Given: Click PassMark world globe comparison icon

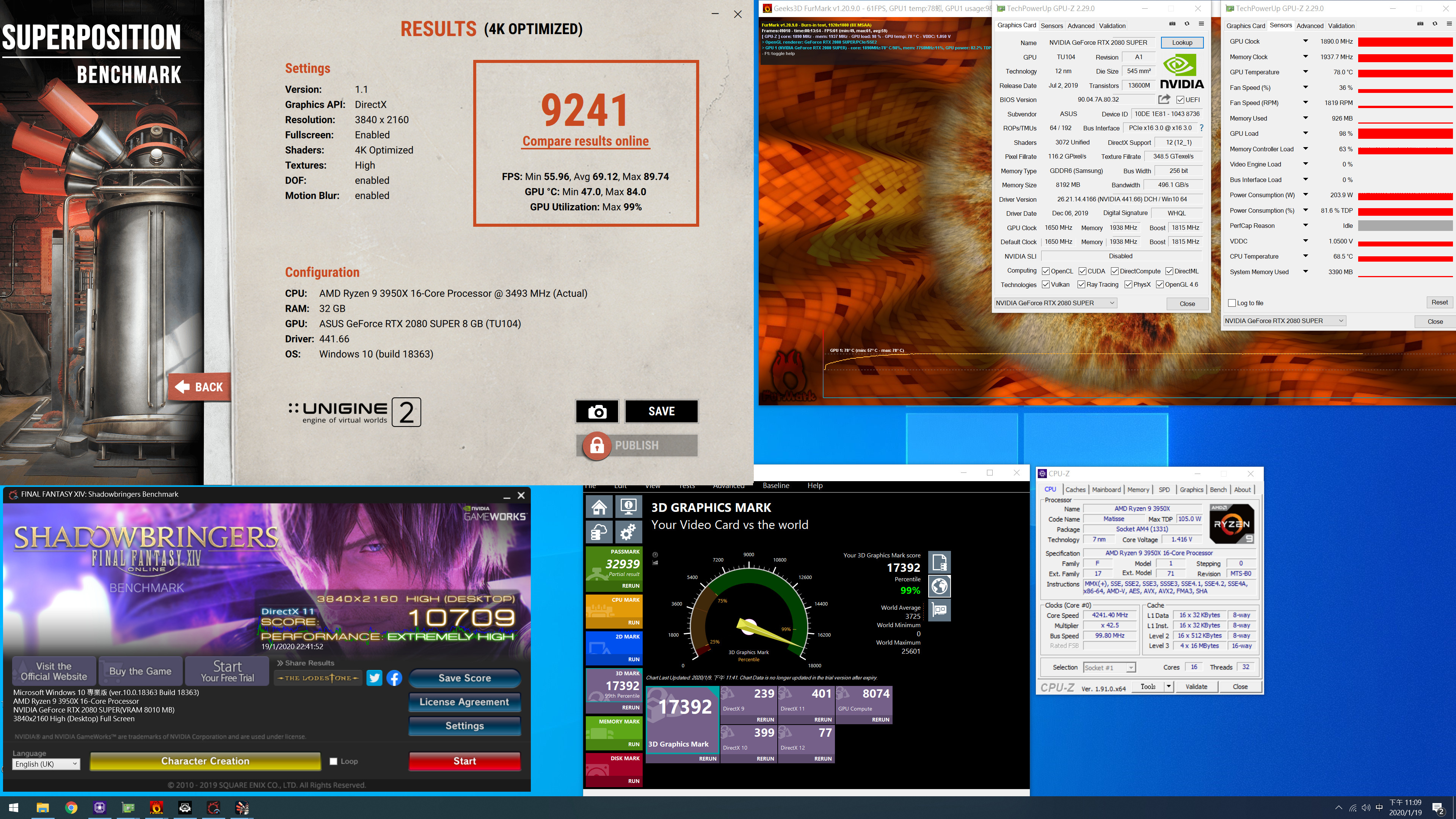Looking at the screenshot, I should click(940, 586).
